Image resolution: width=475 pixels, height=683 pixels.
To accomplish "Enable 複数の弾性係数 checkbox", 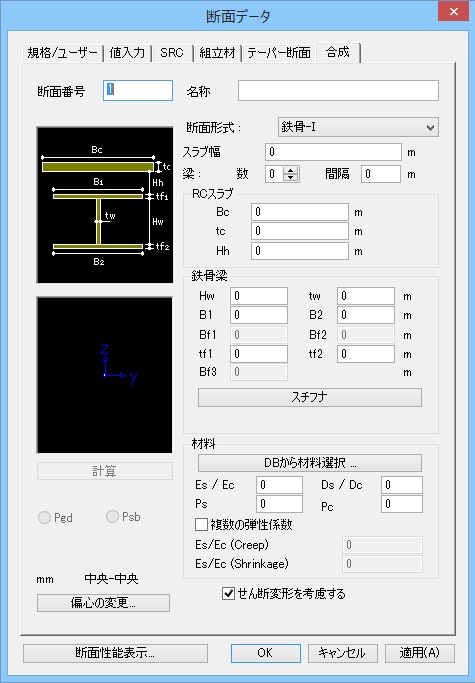I will pos(201,524).
